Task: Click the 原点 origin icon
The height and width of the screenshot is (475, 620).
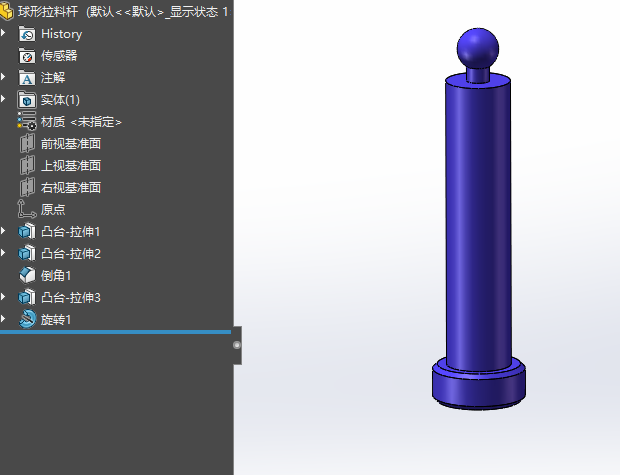Action: click(27, 209)
